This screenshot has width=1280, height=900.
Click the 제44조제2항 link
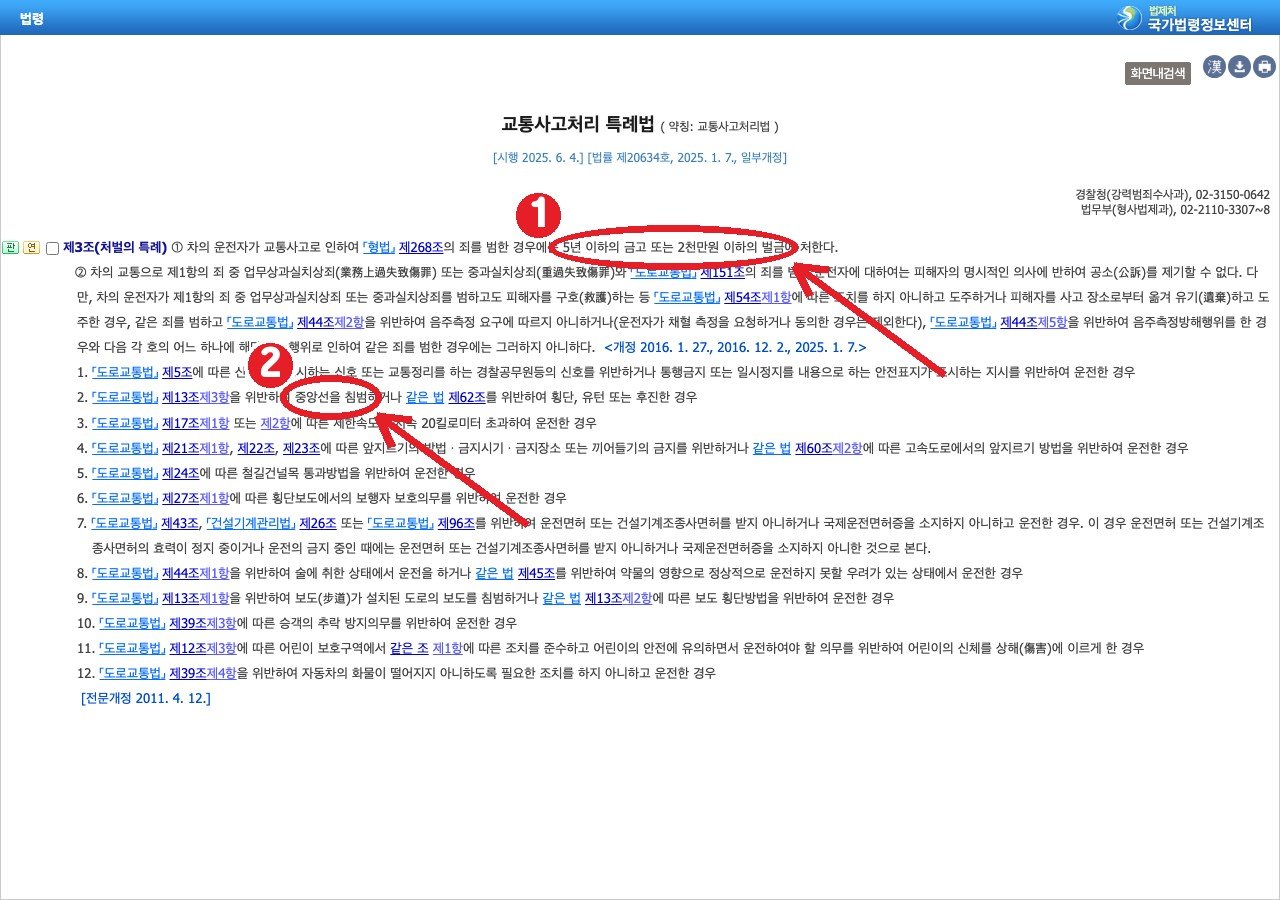click(329, 322)
